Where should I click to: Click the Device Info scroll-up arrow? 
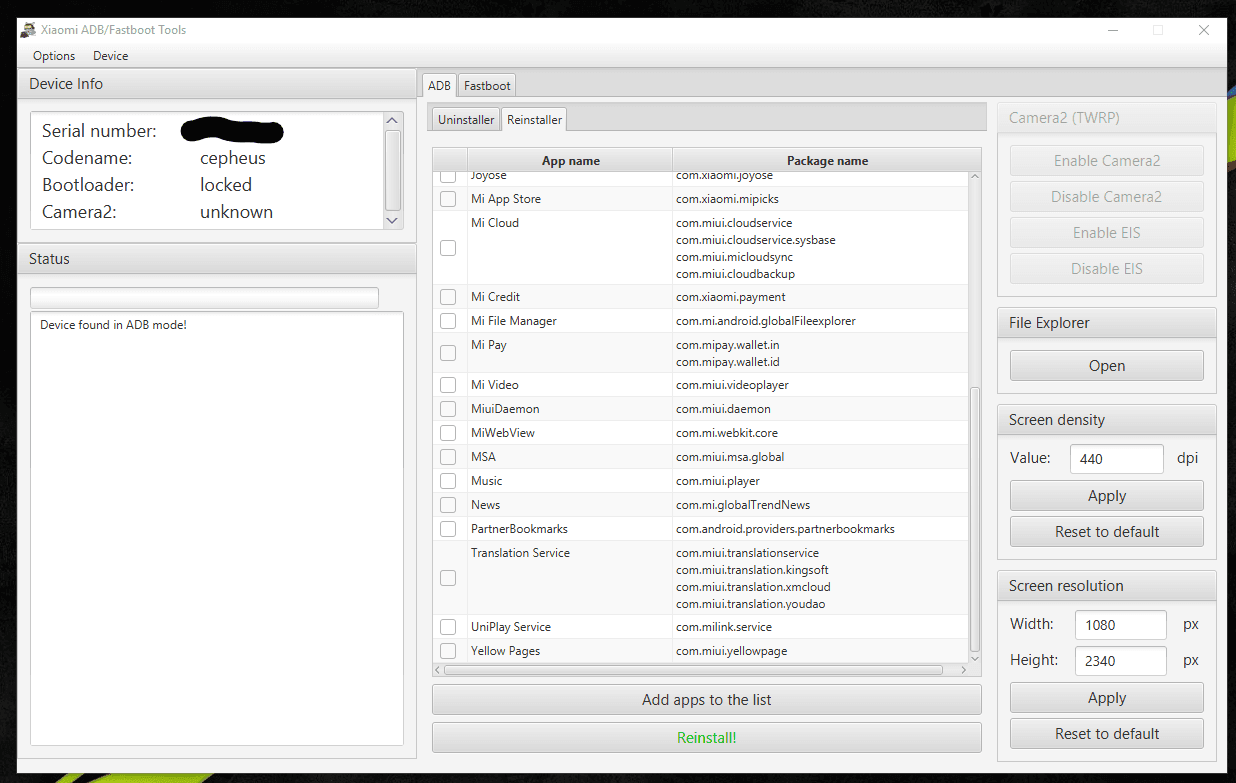[x=392, y=121]
